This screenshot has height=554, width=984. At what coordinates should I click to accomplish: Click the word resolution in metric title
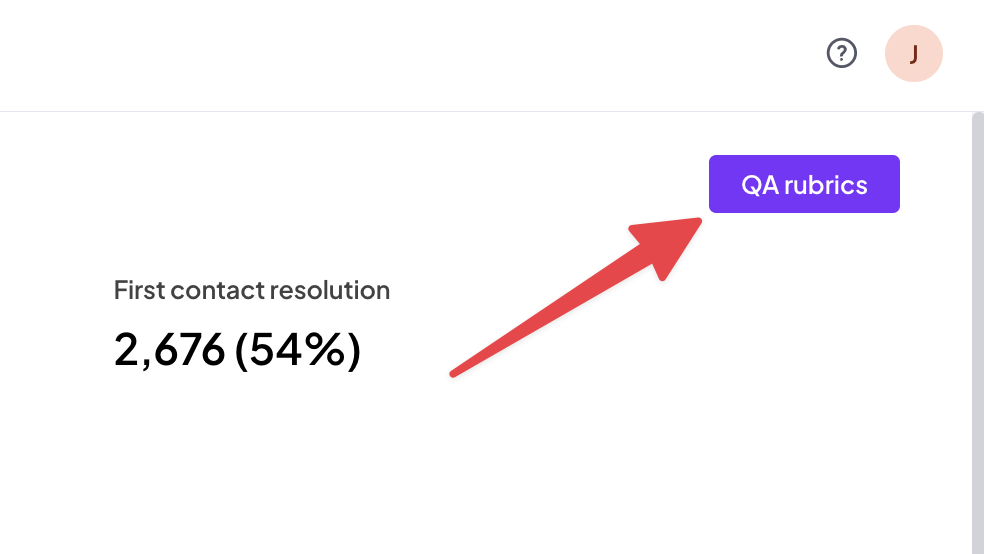click(329, 290)
